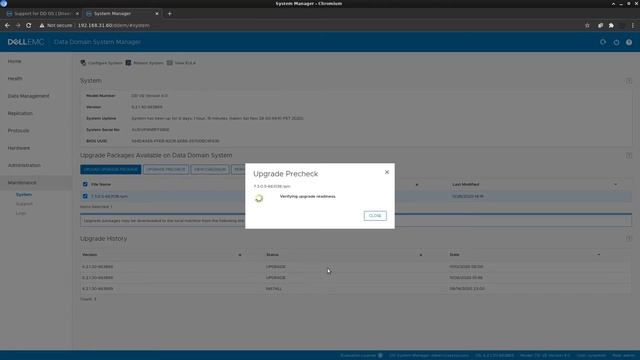Viewport: 640px width, 360px height.
Task: Click the help icon of System panel
Action: [629, 81]
